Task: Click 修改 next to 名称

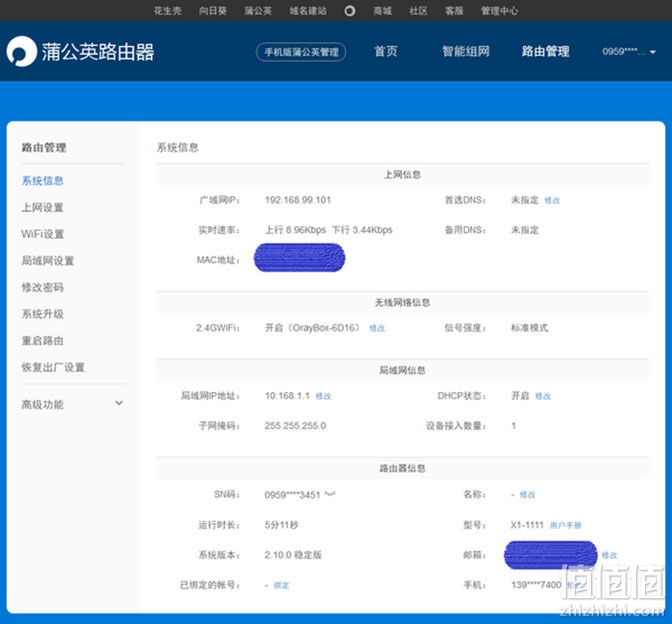Action: tap(528, 495)
